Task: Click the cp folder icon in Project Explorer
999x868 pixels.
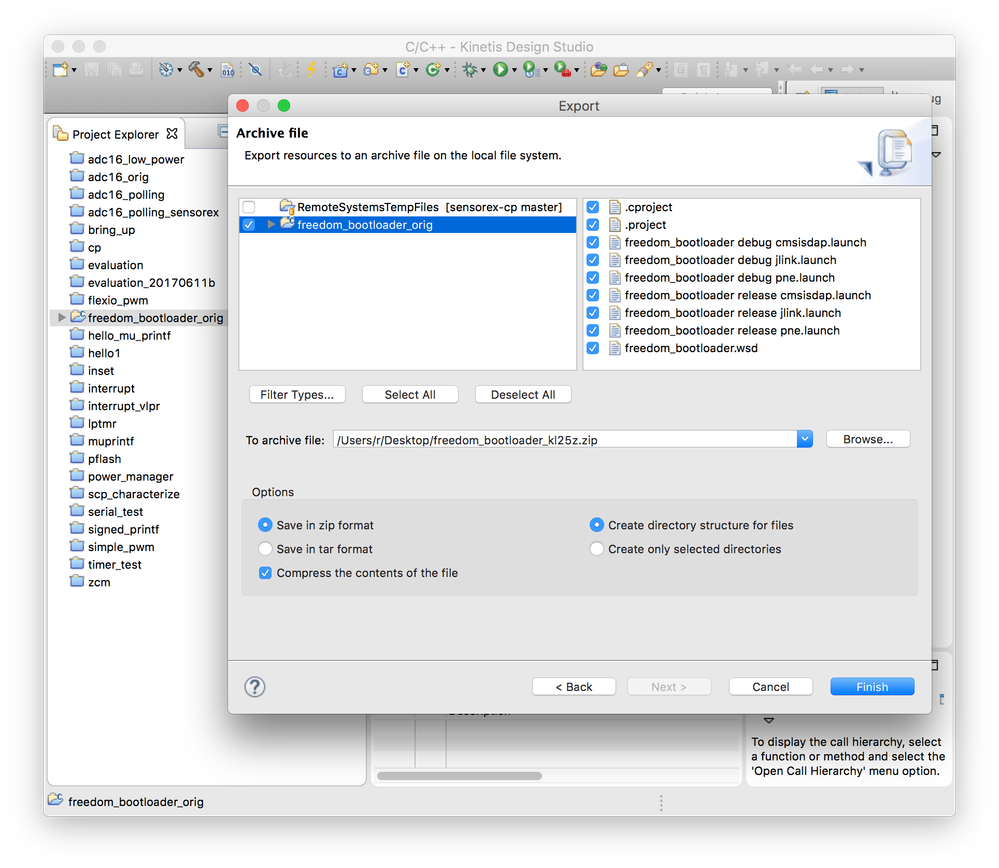Action: point(77,247)
